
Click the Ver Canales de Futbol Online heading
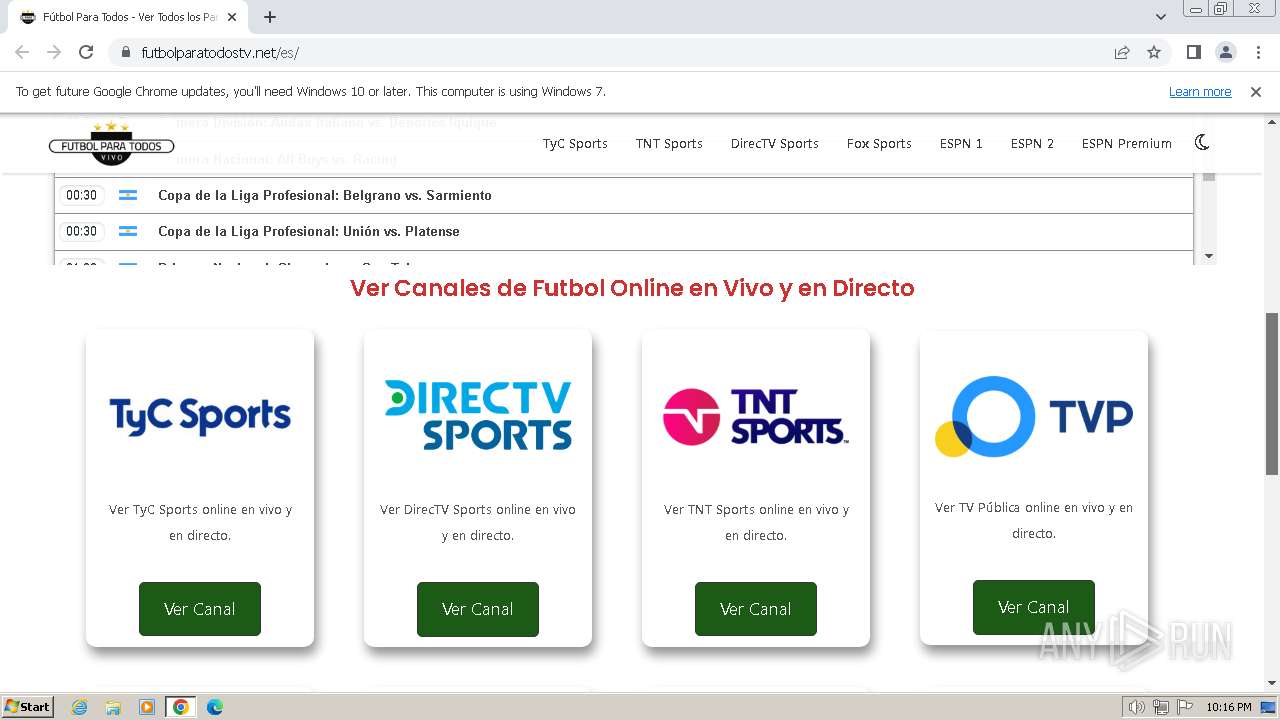[x=632, y=288]
